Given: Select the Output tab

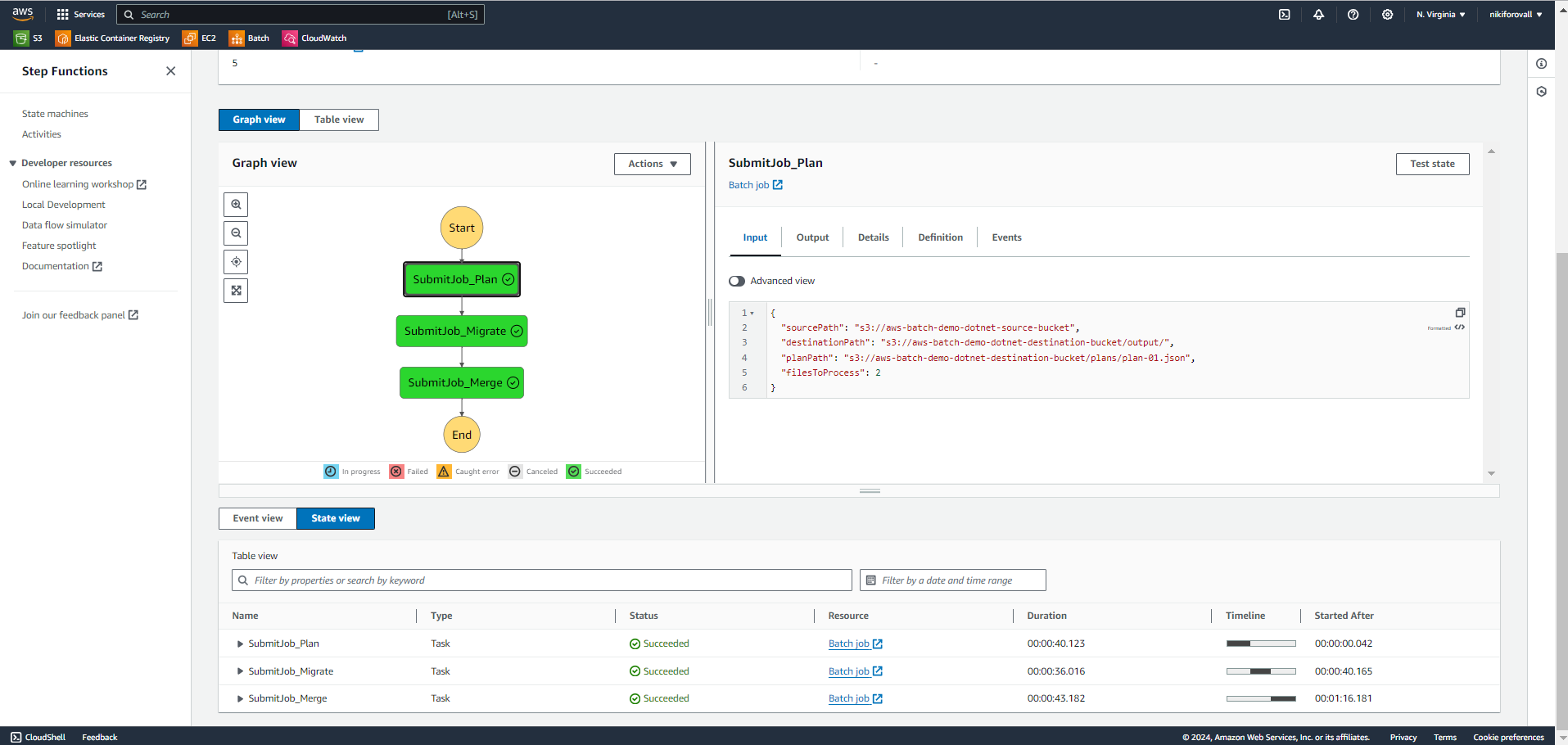Looking at the screenshot, I should [812, 237].
